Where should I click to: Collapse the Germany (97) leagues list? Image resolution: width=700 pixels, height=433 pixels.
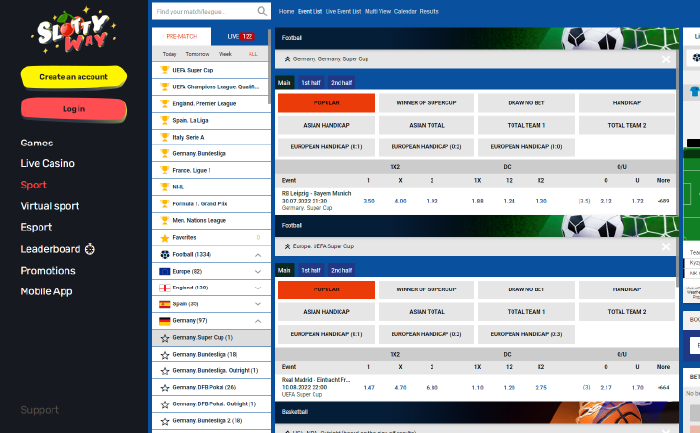click(258, 321)
